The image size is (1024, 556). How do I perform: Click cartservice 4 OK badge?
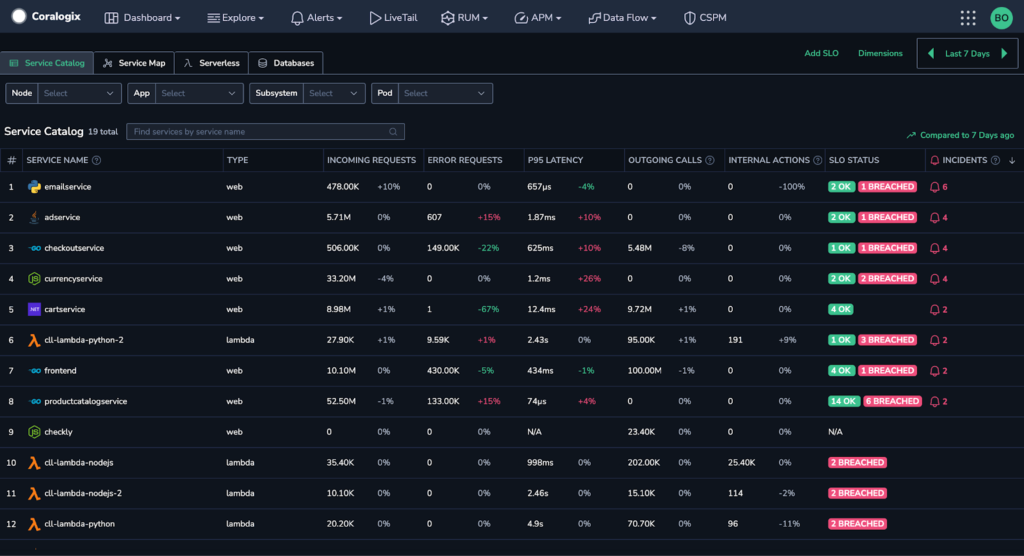coord(840,310)
